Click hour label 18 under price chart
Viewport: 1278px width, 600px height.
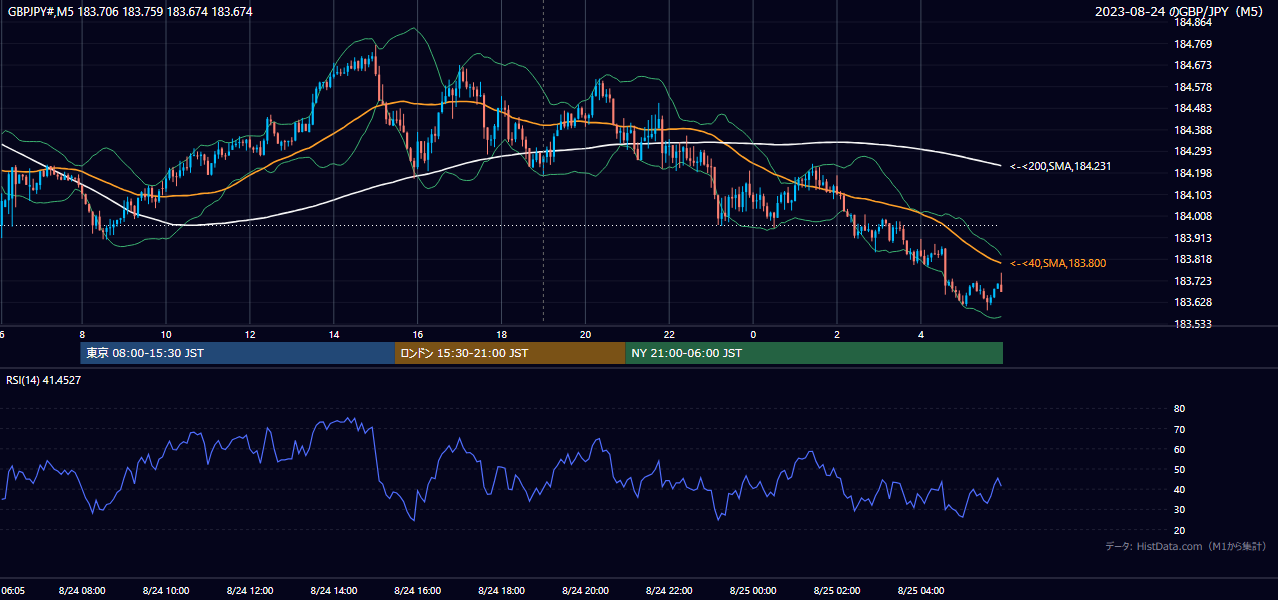click(x=502, y=334)
